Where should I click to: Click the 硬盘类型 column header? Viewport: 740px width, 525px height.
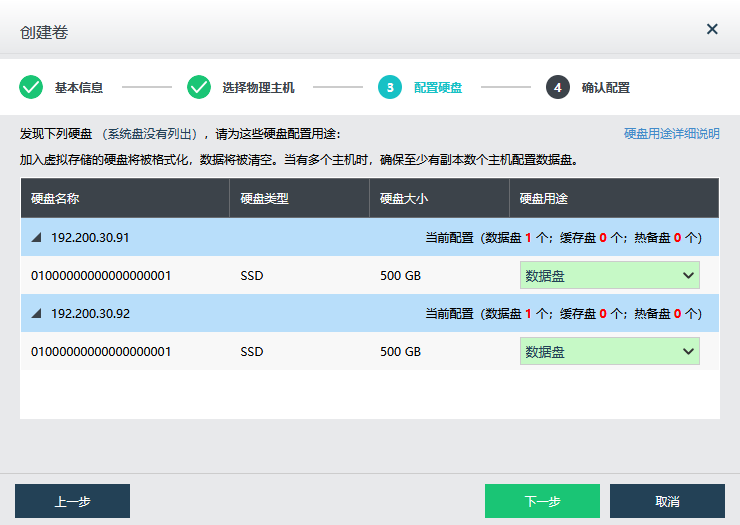point(264,198)
